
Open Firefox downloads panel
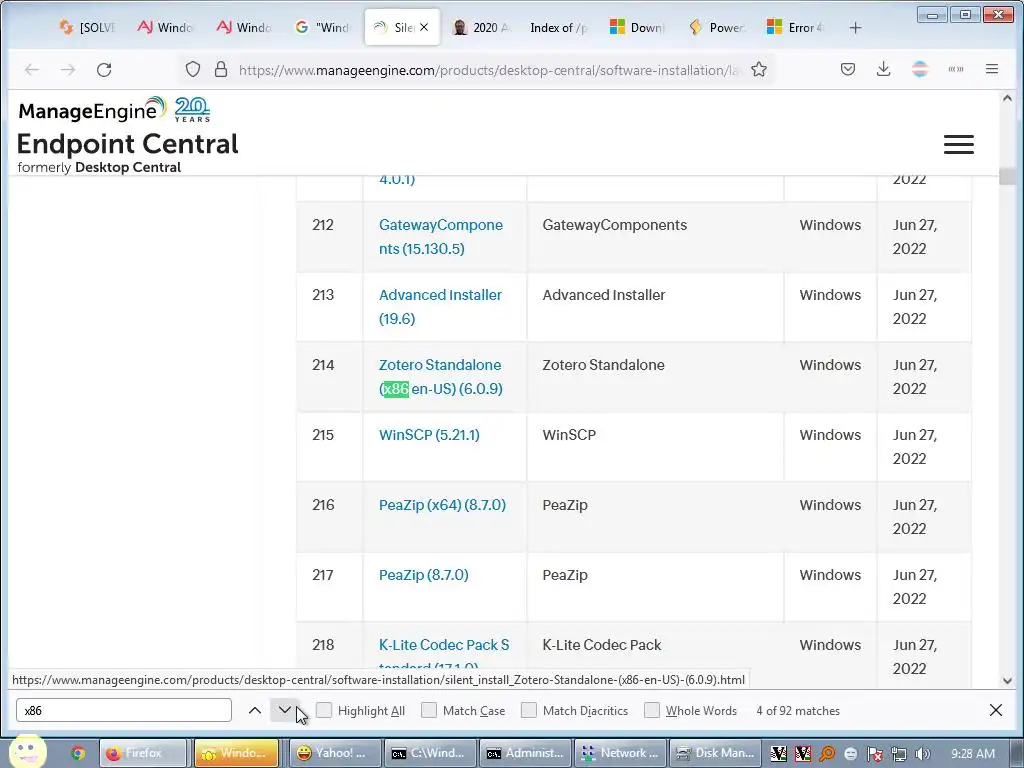[x=884, y=69]
